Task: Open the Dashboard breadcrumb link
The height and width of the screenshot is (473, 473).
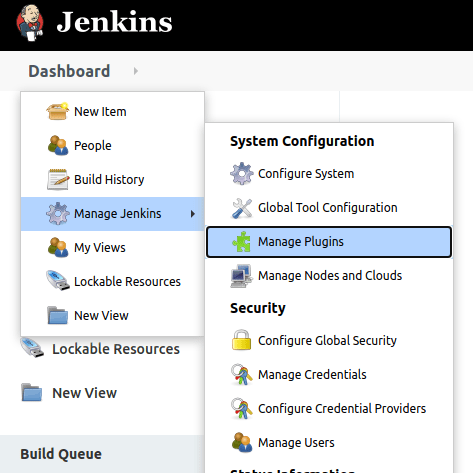Action: coord(69,71)
